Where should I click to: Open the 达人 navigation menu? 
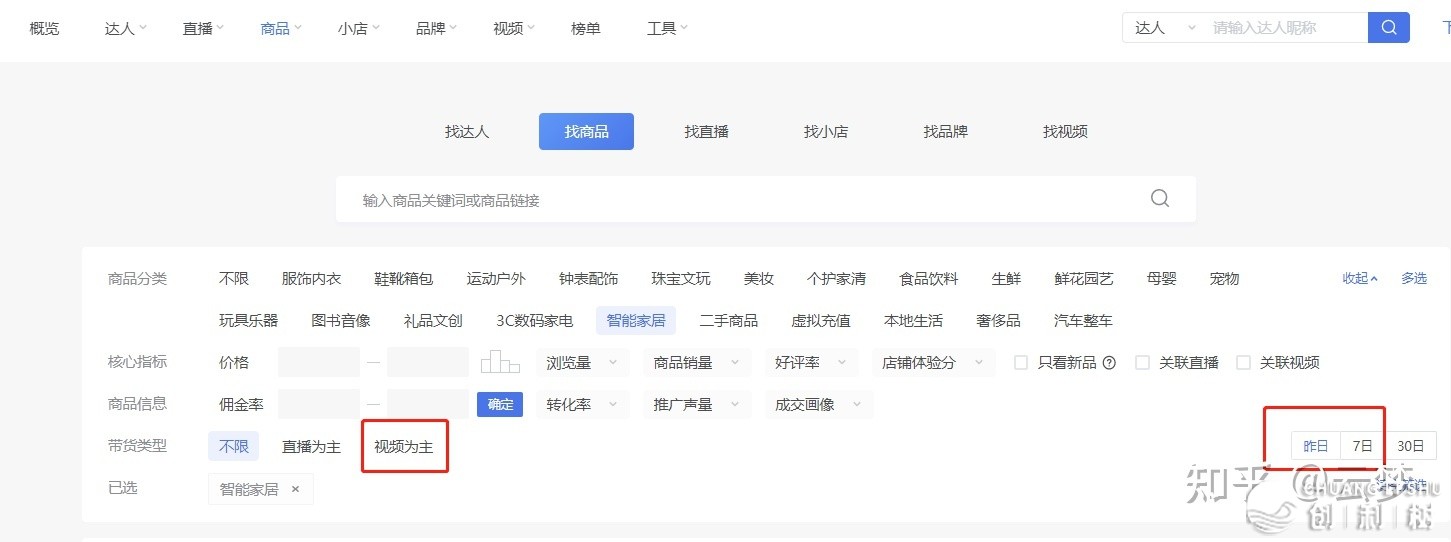125,28
